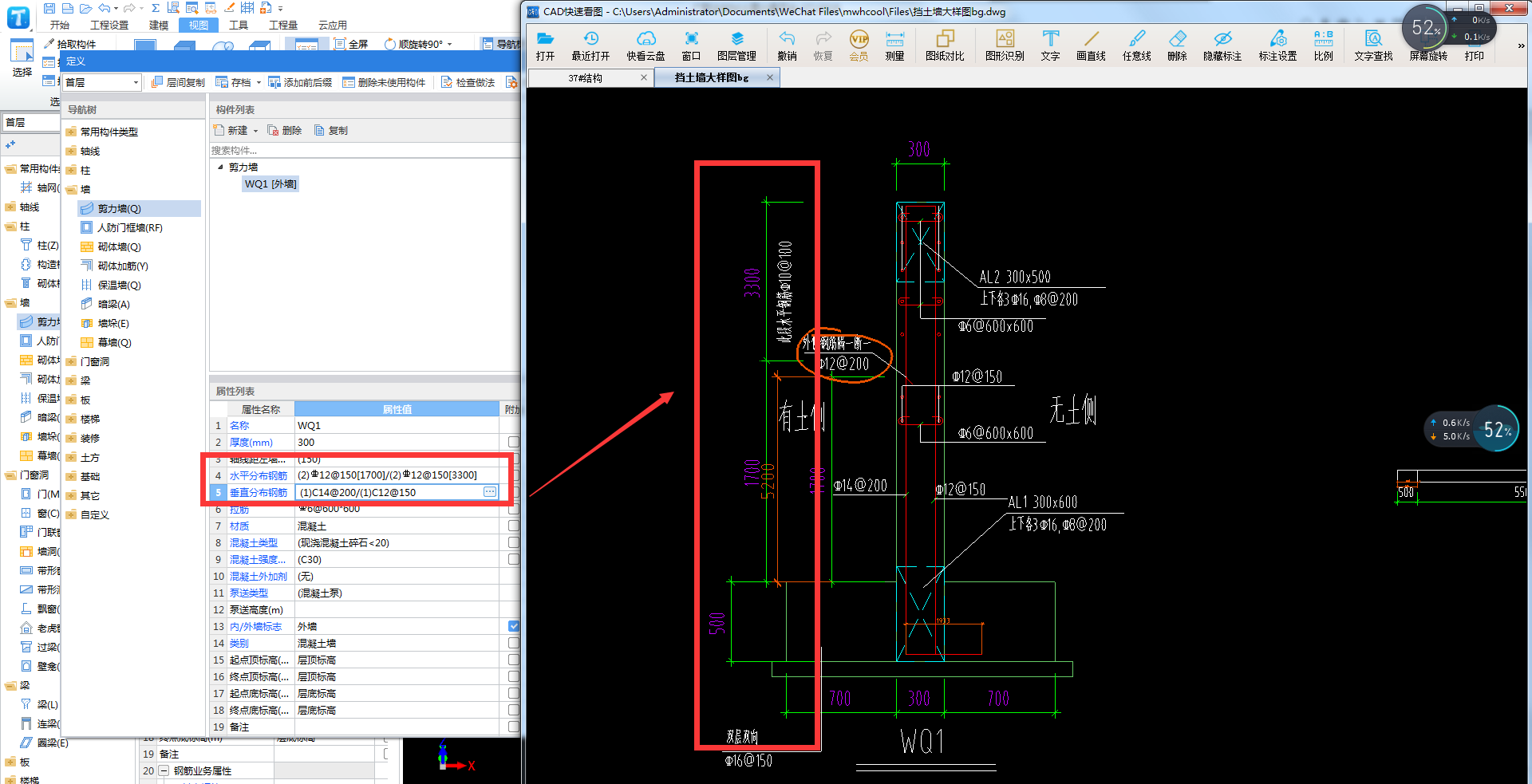Toggle the 混凝土类型 row checkbox

click(x=513, y=542)
